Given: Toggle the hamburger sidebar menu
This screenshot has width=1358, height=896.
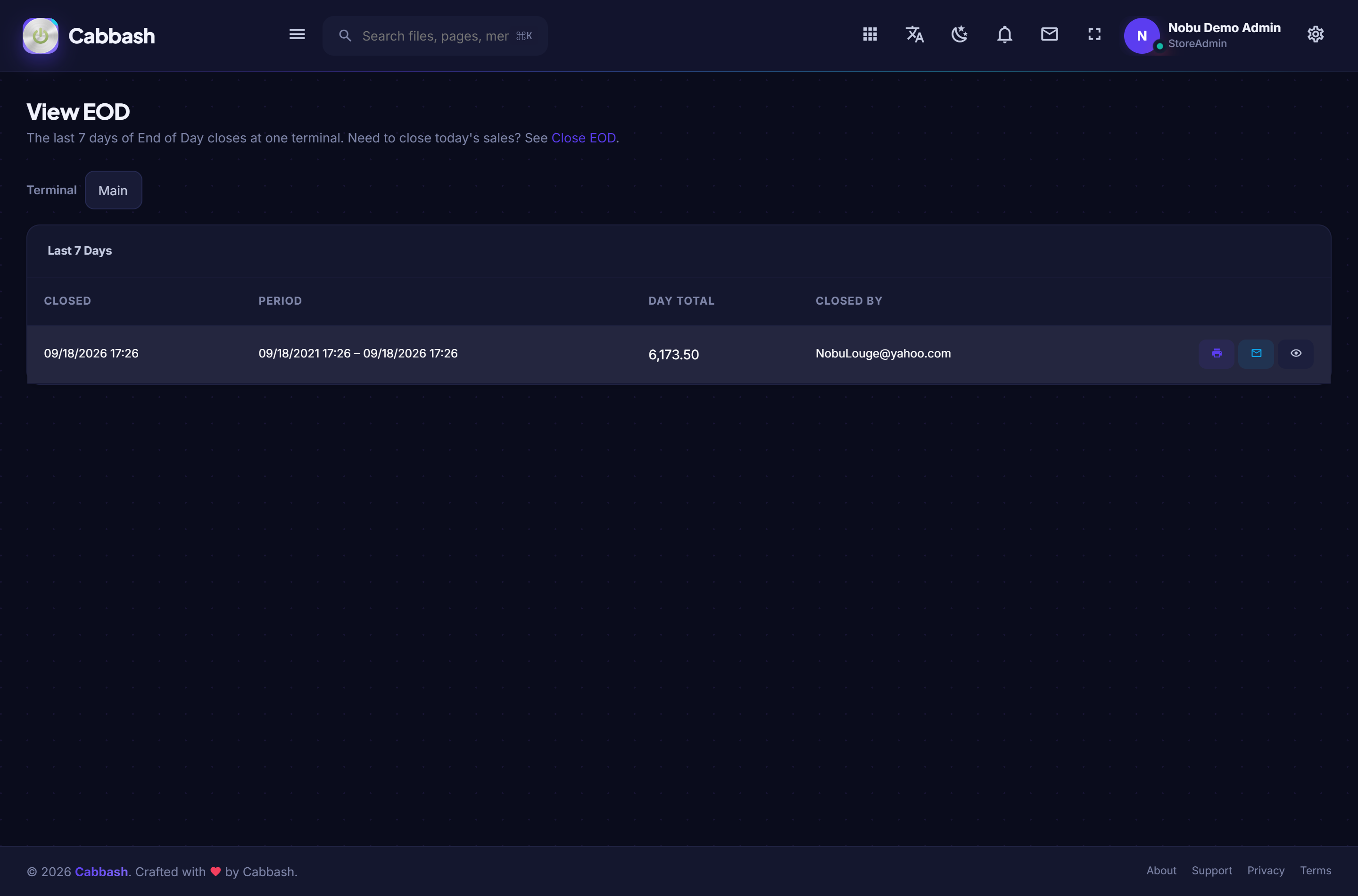Looking at the screenshot, I should click(297, 34).
